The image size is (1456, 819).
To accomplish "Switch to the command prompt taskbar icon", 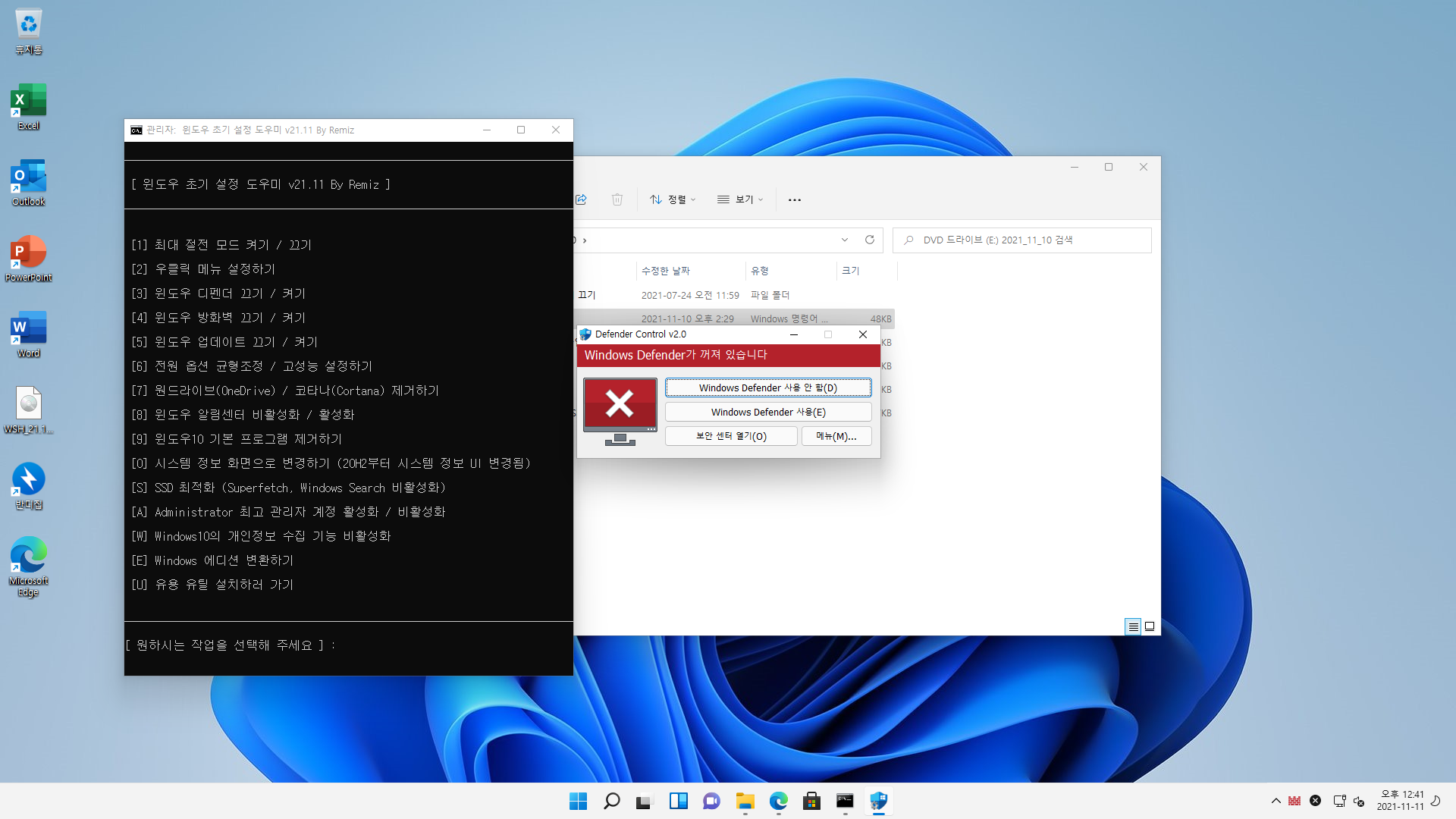I will [x=845, y=801].
